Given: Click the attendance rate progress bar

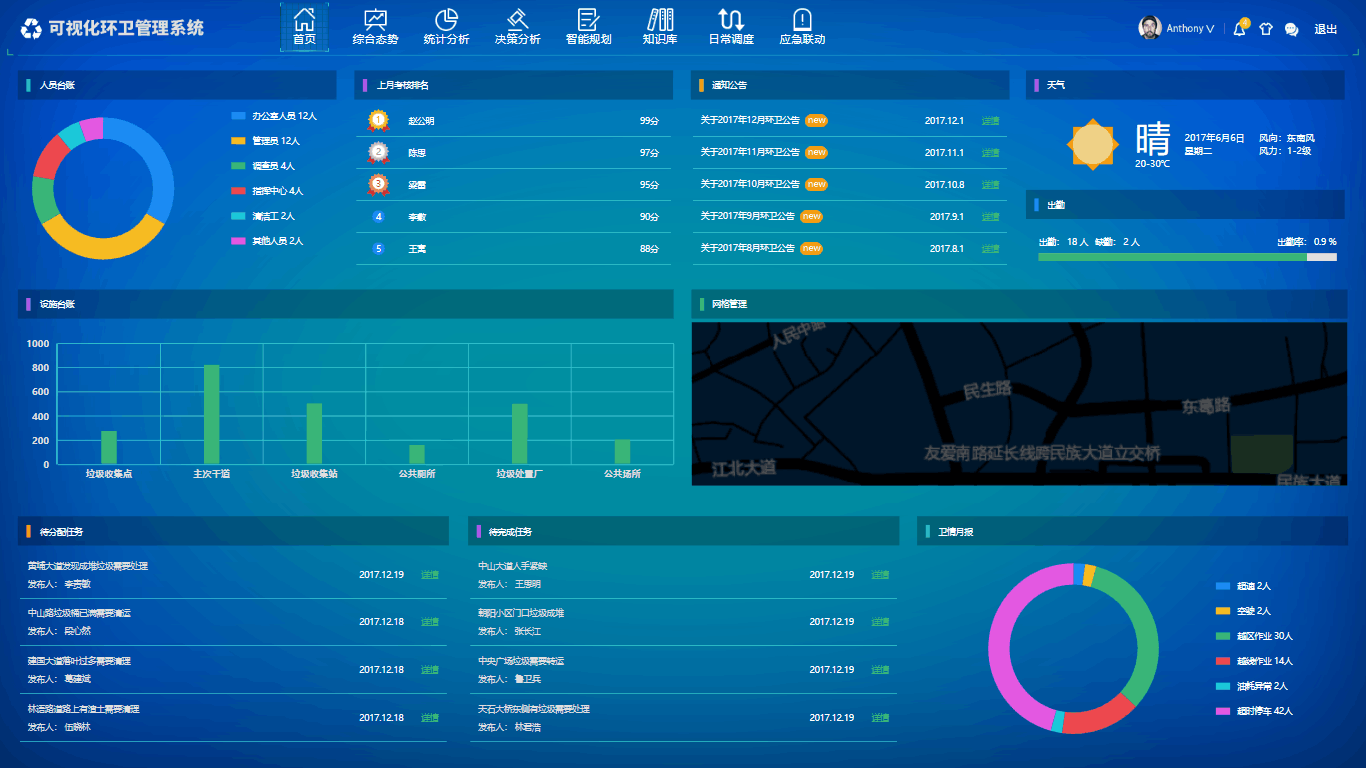Looking at the screenshot, I should [1187, 257].
